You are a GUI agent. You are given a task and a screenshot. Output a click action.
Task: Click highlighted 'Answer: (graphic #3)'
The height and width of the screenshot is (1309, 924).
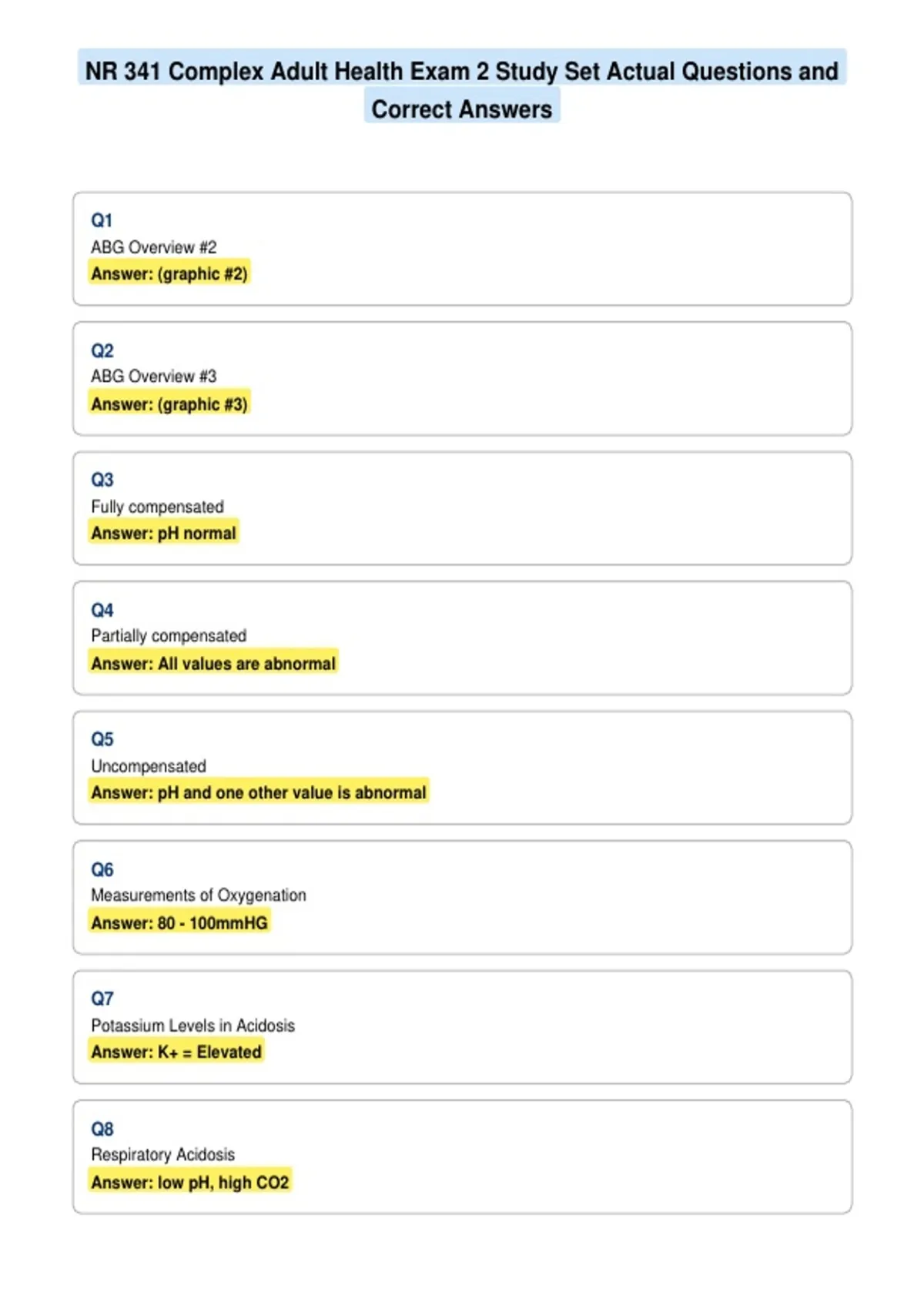click(x=169, y=403)
